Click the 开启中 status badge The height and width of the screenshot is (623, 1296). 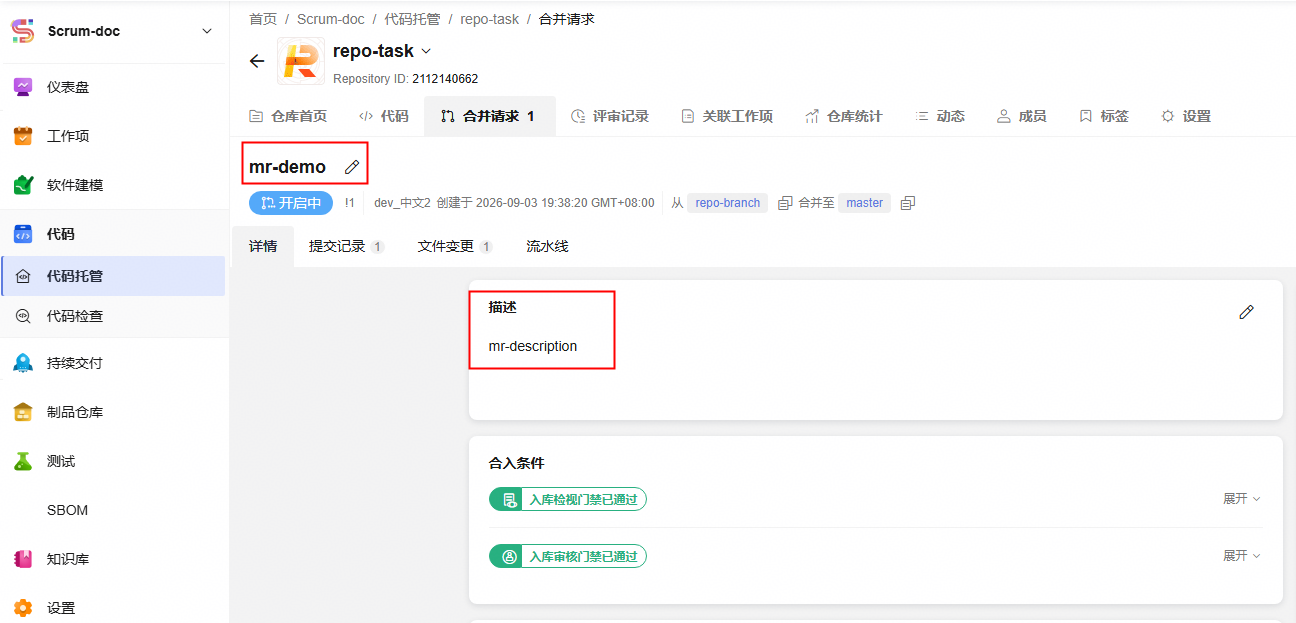coord(290,203)
